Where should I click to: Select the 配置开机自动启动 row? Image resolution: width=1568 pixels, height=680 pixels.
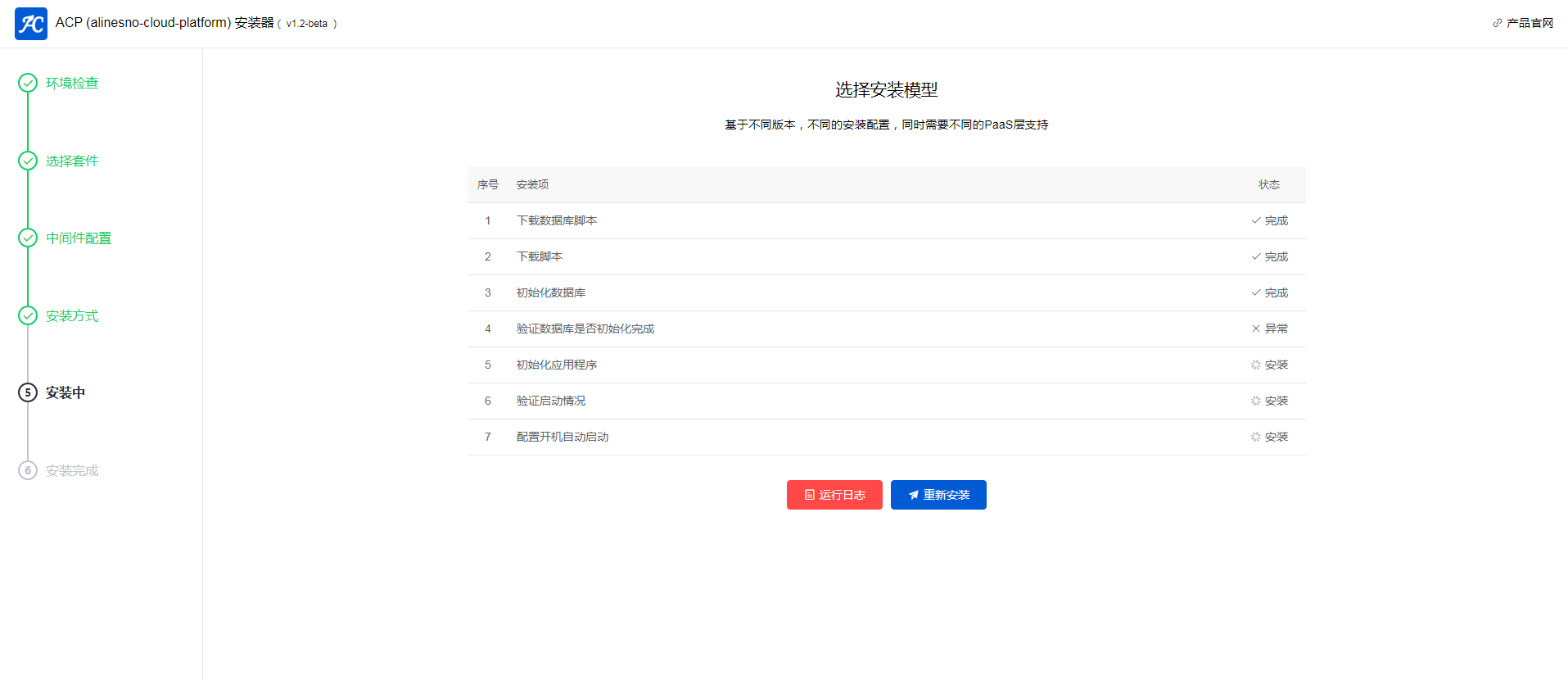pos(562,437)
